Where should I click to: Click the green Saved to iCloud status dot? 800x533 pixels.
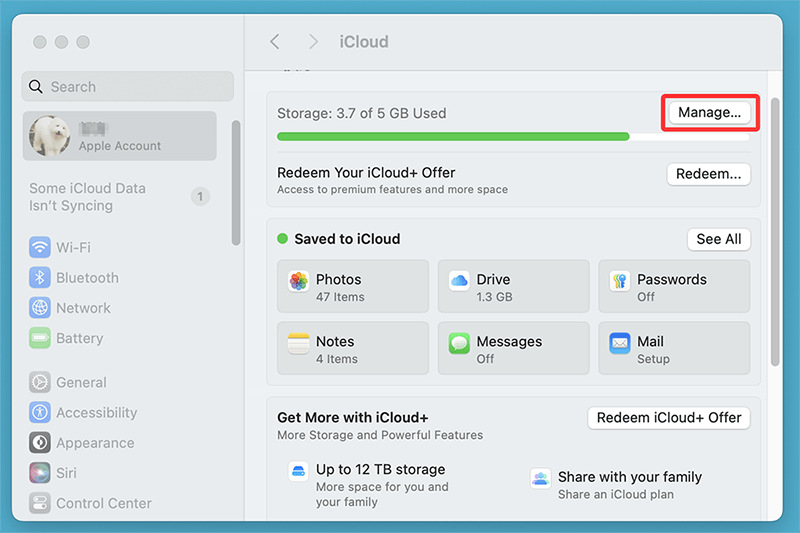(x=282, y=239)
